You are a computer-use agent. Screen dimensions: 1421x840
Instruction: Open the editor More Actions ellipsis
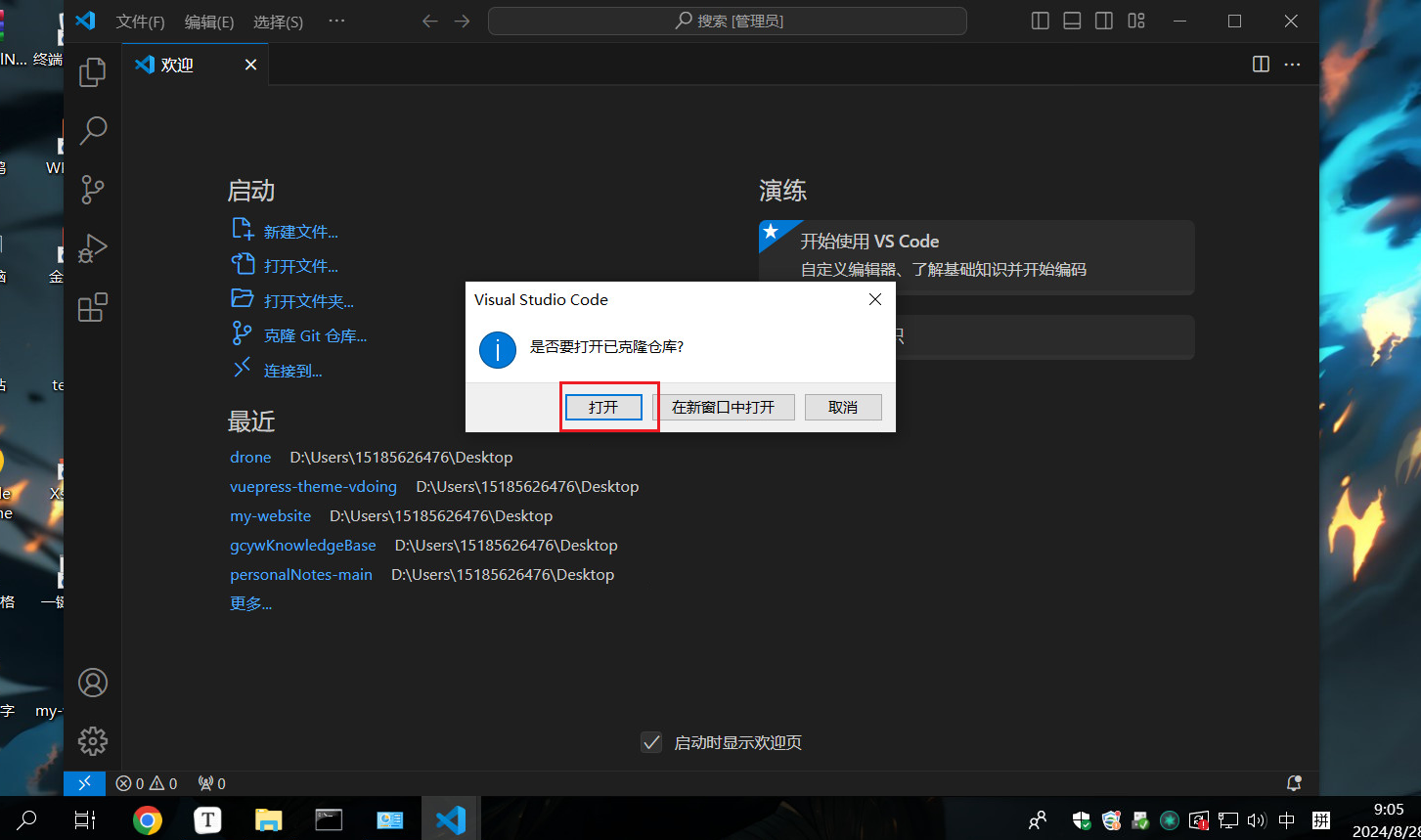pyautogui.click(x=1293, y=65)
